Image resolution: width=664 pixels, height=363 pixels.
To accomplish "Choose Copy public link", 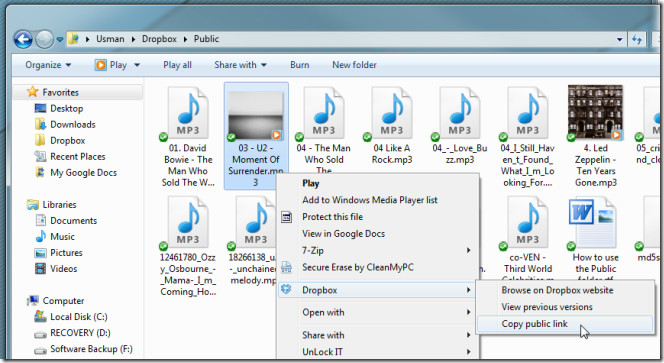I will [x=565, y=324].
